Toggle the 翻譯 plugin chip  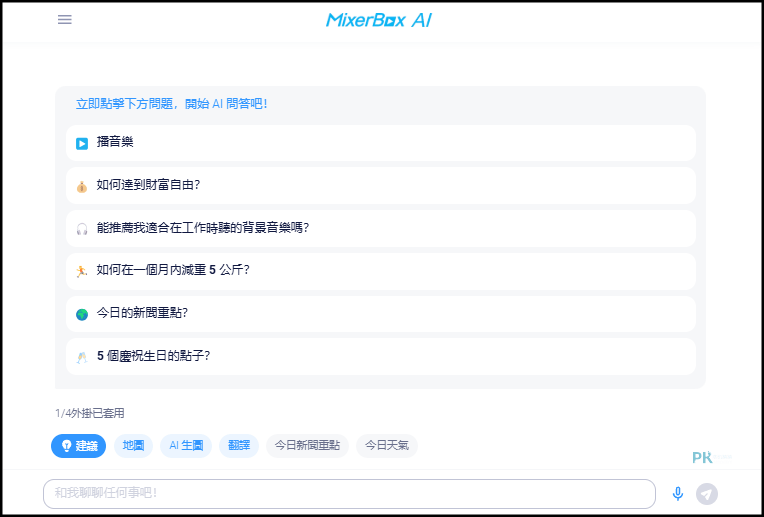(x=239, y=446)
